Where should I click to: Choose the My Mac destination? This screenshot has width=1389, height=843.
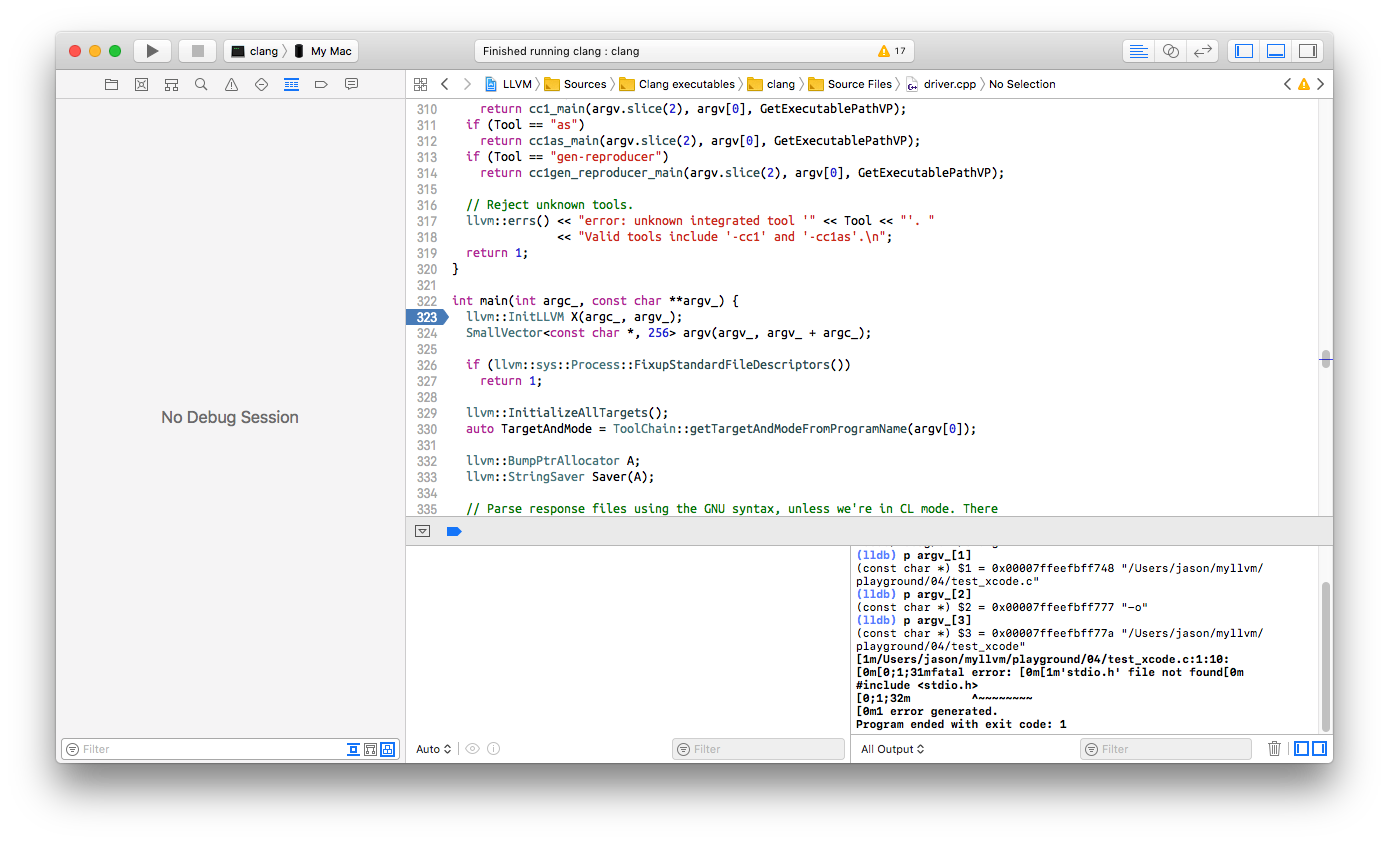323,51
